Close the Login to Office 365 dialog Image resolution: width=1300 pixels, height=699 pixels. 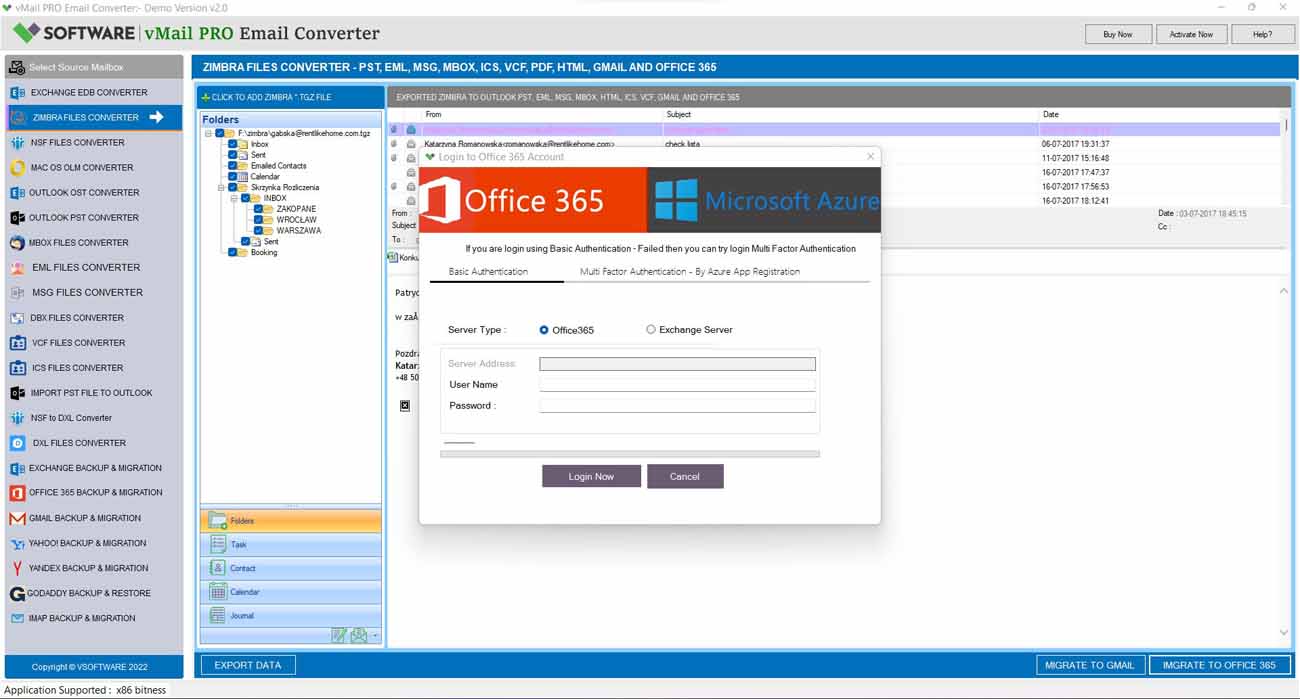point(870,157)
